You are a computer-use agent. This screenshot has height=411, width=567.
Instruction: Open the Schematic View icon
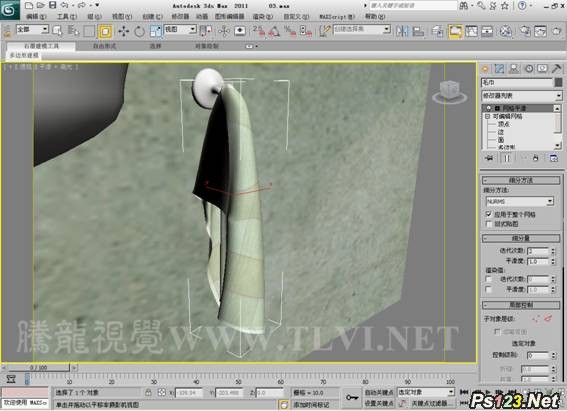coord(487,31)
